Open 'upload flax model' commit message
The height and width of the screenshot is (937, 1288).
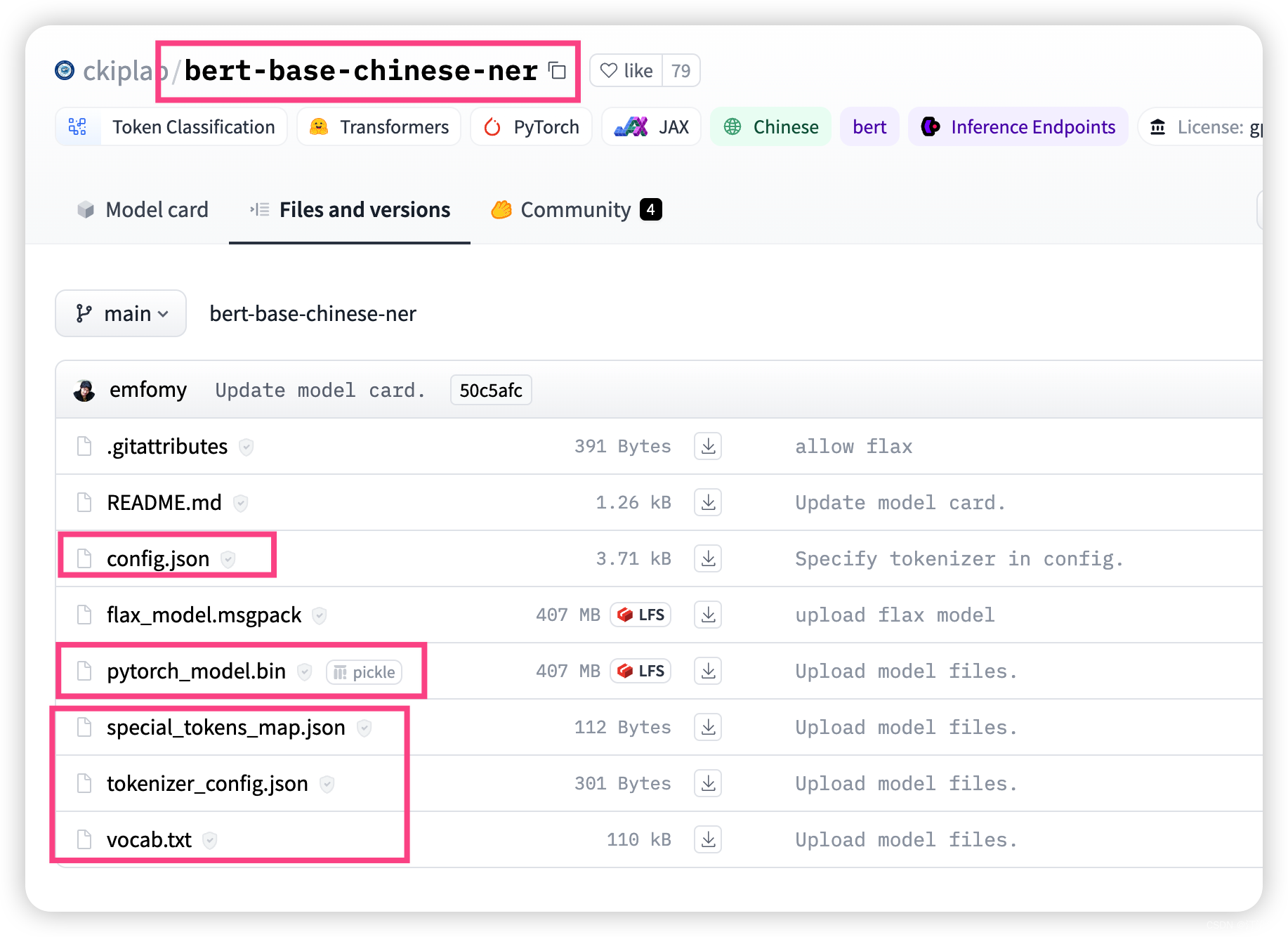click(895, 615)
